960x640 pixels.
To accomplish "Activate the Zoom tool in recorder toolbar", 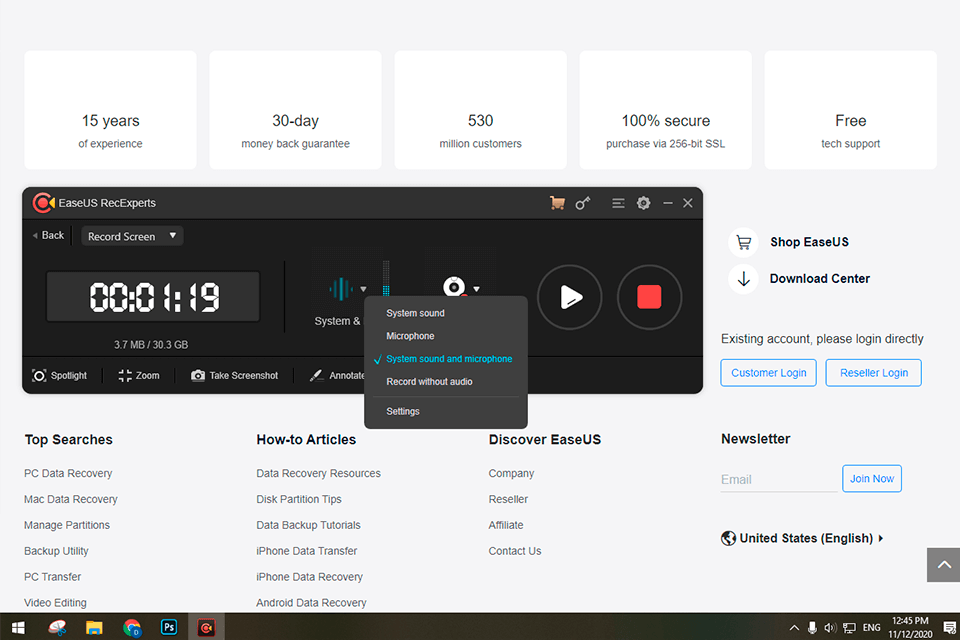I will [x=139, y=375].
